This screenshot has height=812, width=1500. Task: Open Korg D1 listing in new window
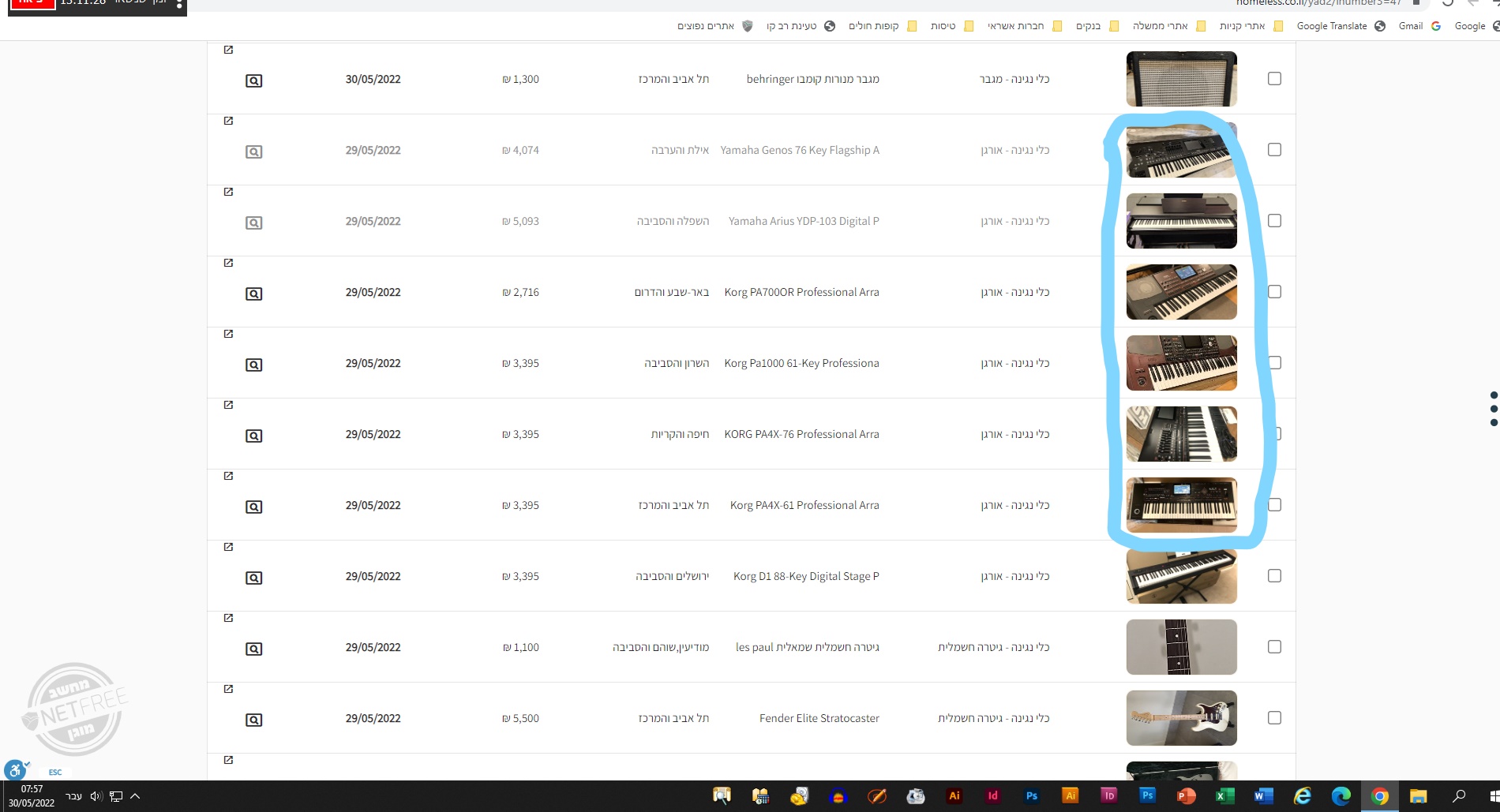[x=228, y=547]
